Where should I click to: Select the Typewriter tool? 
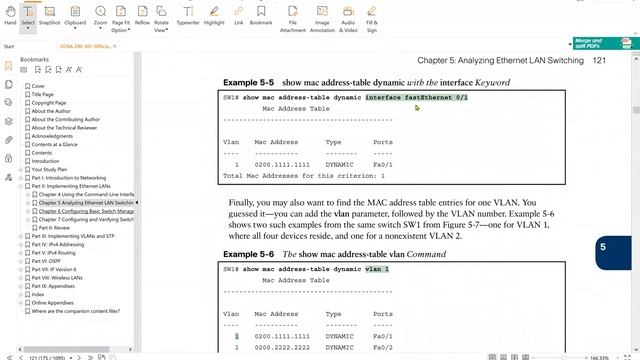(188, 16)
